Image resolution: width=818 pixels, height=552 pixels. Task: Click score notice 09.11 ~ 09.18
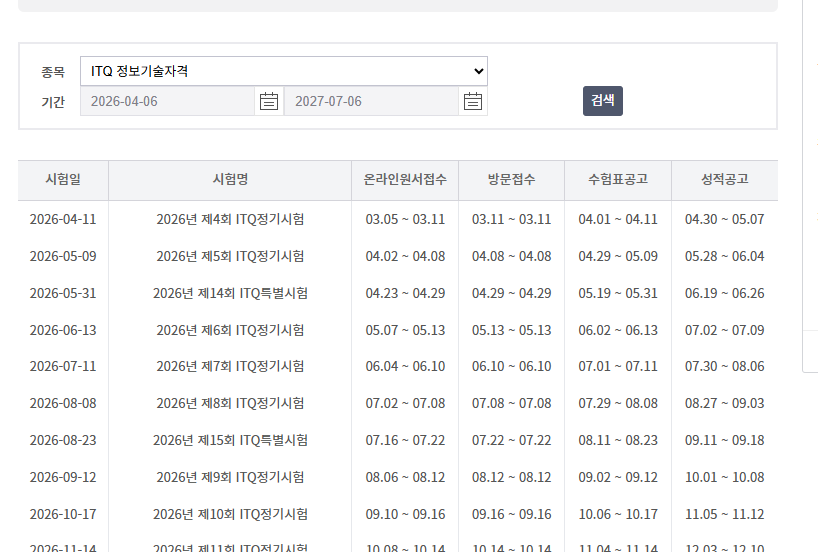(x=725, y=440)
